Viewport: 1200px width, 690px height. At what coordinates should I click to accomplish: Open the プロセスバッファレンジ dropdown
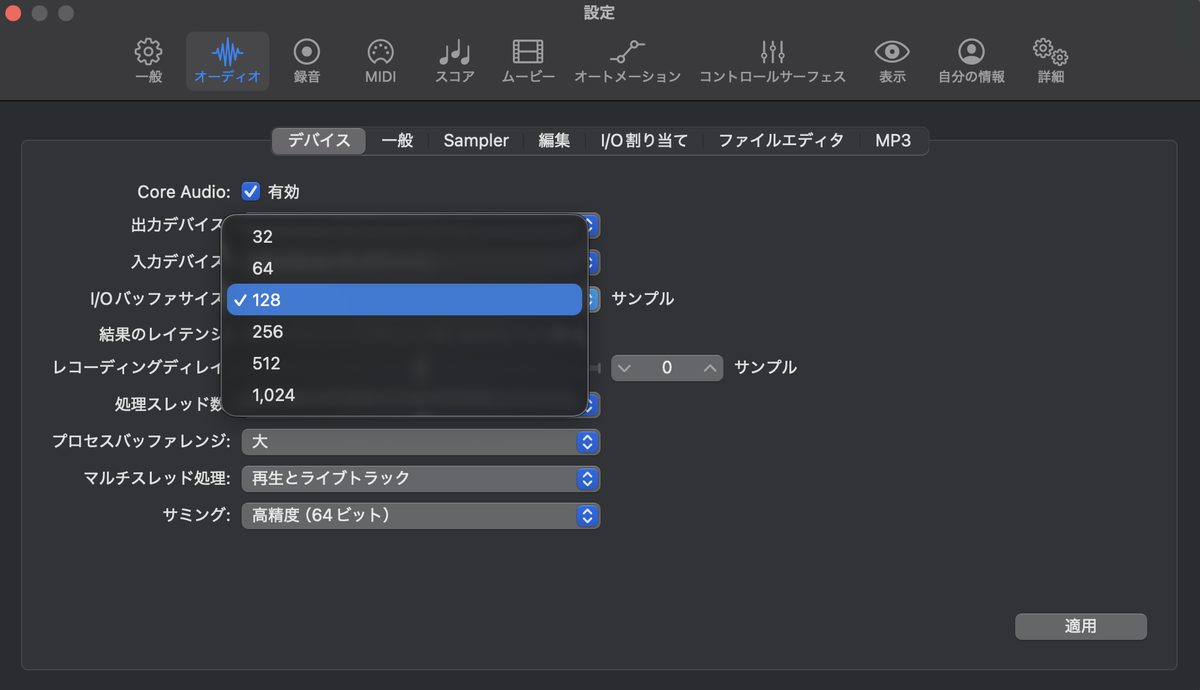tap(421, 441)
